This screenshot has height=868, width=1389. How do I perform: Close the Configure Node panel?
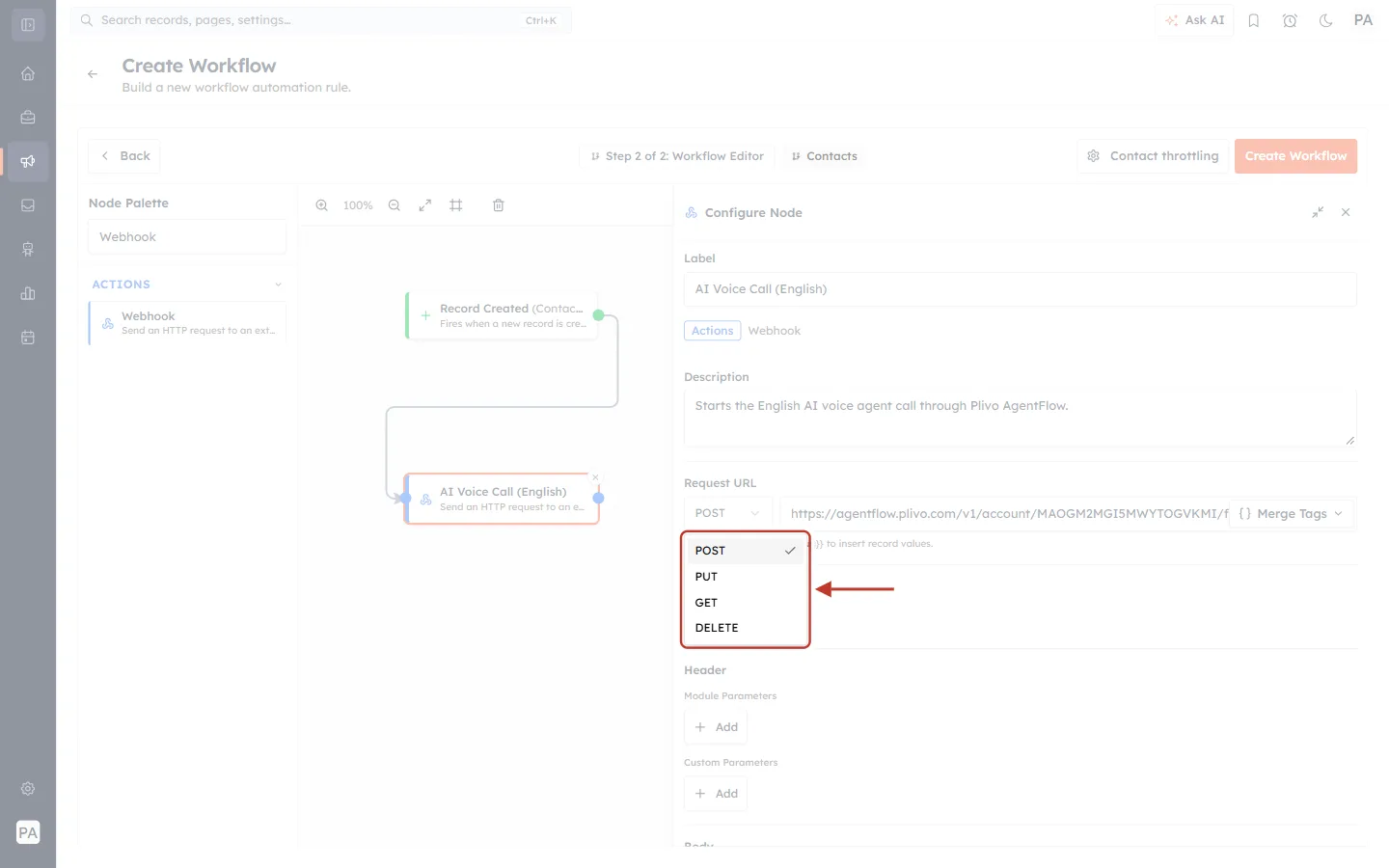[1346, 212]
